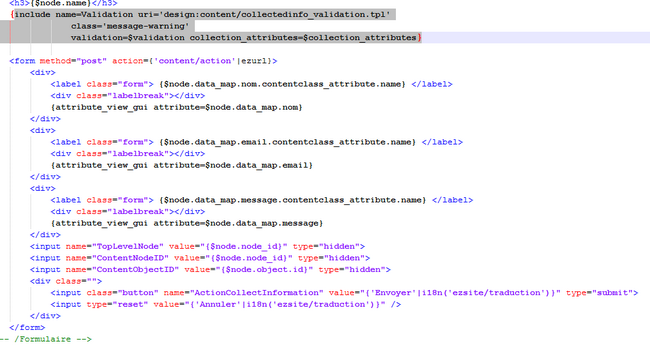This screenshot has width=650, height=361.
Task: Click the 'design:content/collectedinfo_validation.tpl' uri string
Action: [274, 15]
